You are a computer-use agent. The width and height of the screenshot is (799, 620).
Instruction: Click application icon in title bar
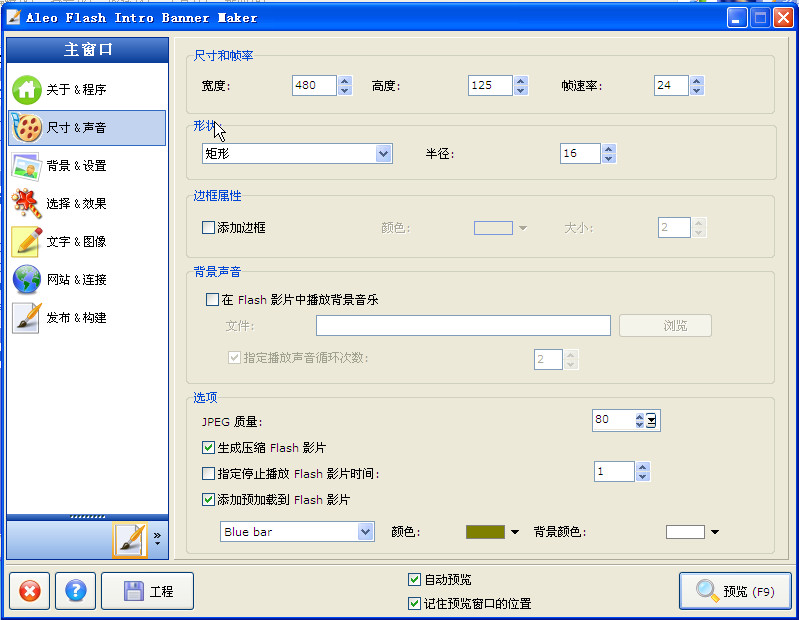13,17
